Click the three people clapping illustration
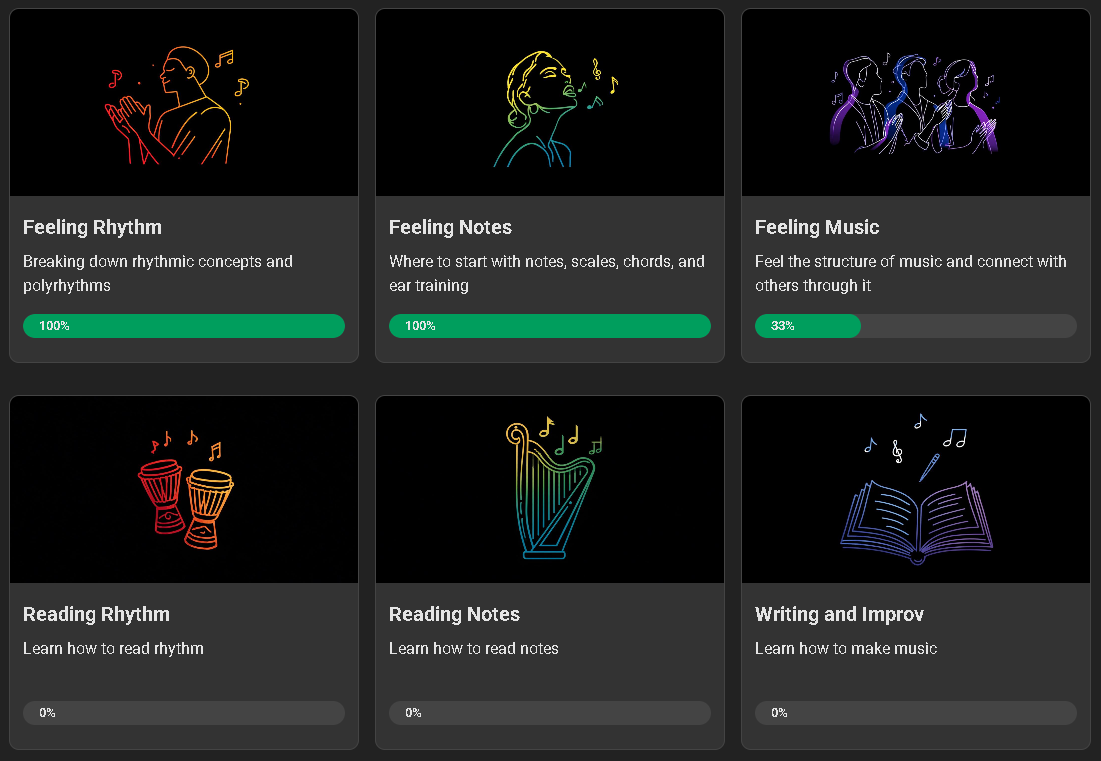Image resolution: width=1101 pixels, height=761 pixels. (914, 104)
